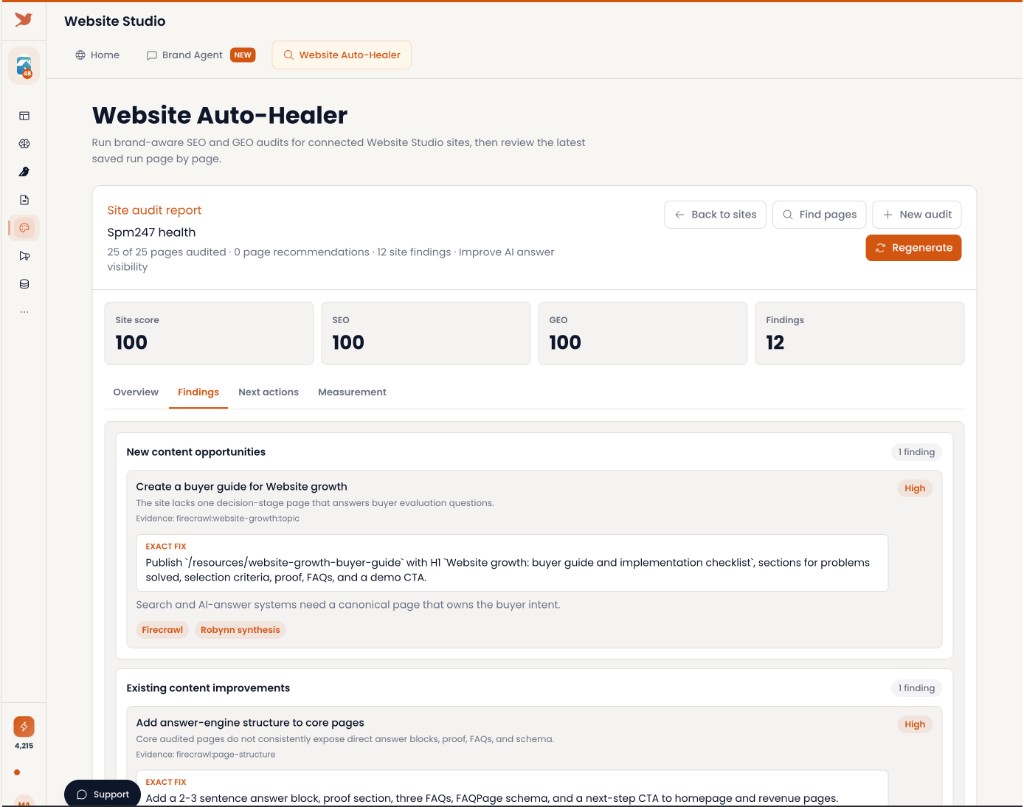Go to the Home tab
The width and height of the screenshot is (1024, 807).
click(97, 55)
